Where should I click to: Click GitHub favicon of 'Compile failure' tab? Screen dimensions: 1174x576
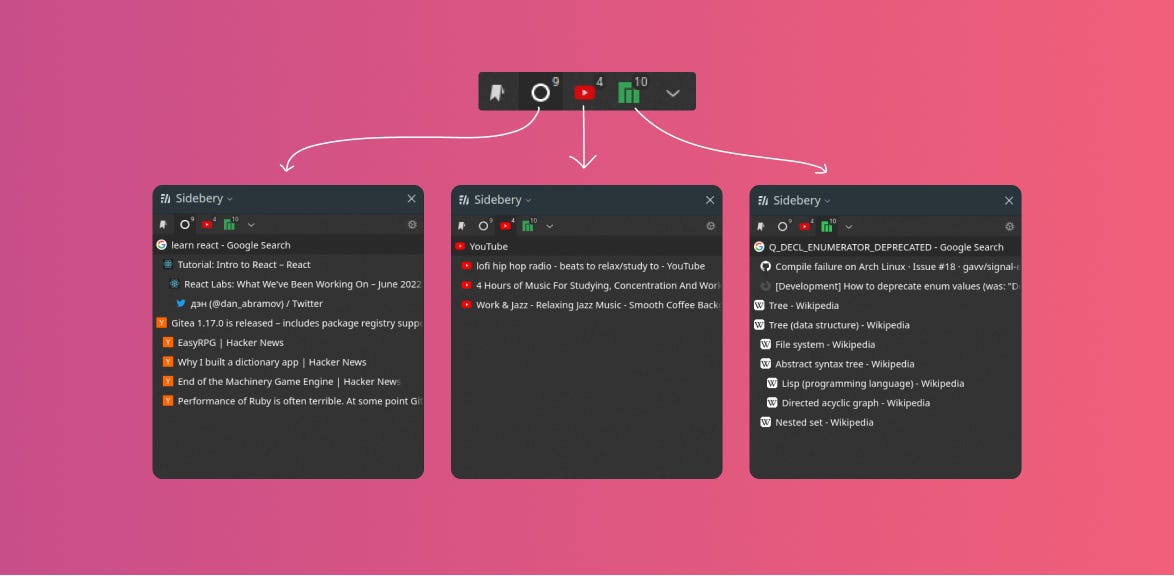[765, 267]
